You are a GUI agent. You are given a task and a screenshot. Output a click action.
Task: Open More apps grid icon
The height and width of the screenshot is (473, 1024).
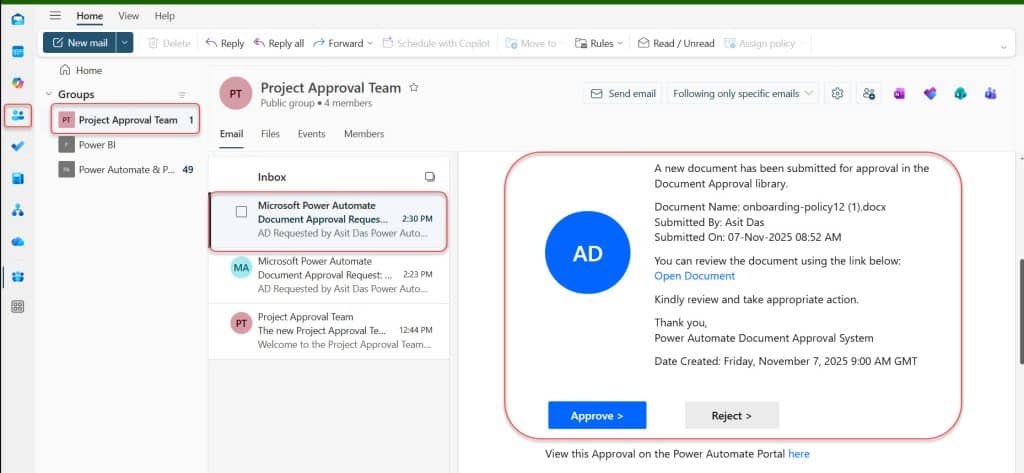(x=18, y=307)
